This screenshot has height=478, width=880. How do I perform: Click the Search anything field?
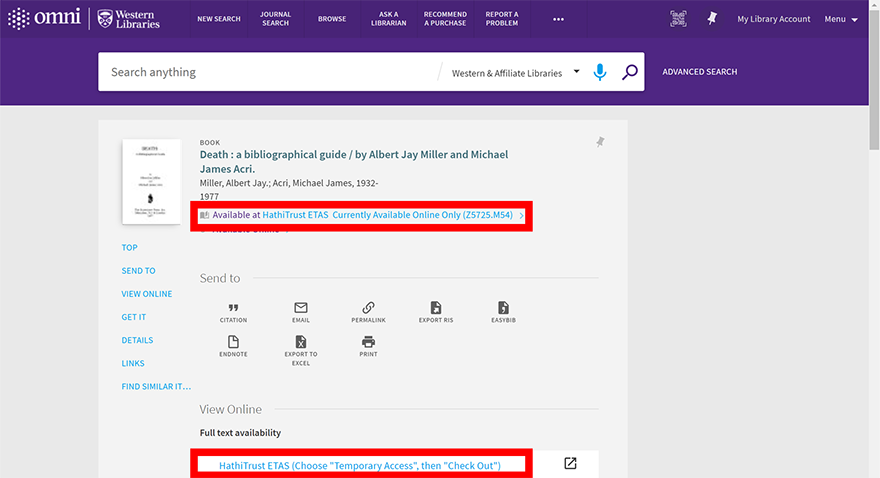[x=267, y=72]
